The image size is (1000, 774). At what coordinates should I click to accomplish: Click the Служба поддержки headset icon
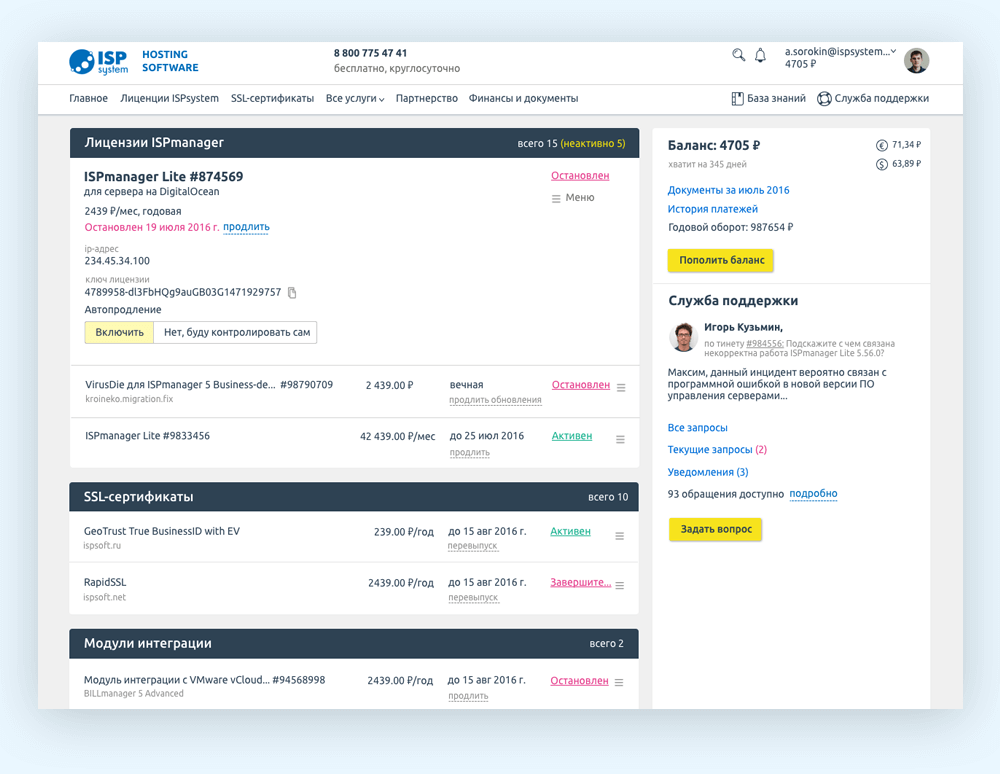tap(823, 98)
